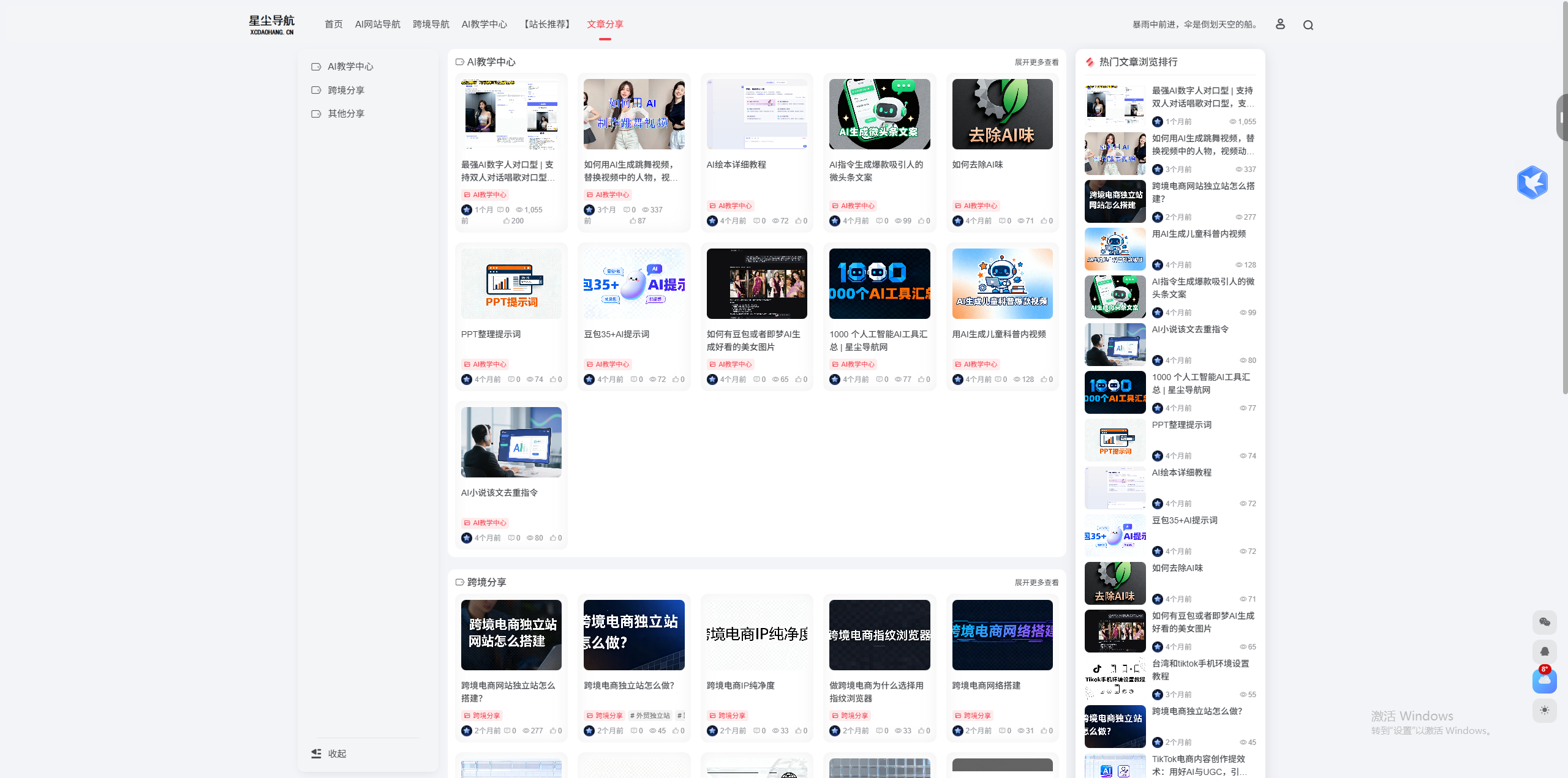Open the user account icon in the header
This screenshot has height=778, width=1568.
1280,24
